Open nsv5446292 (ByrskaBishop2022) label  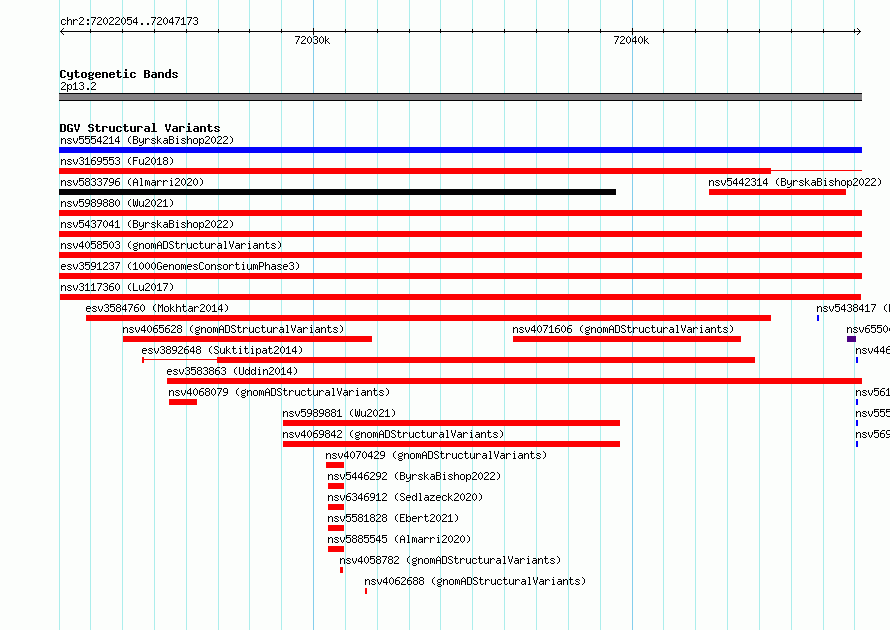point(414,476)
